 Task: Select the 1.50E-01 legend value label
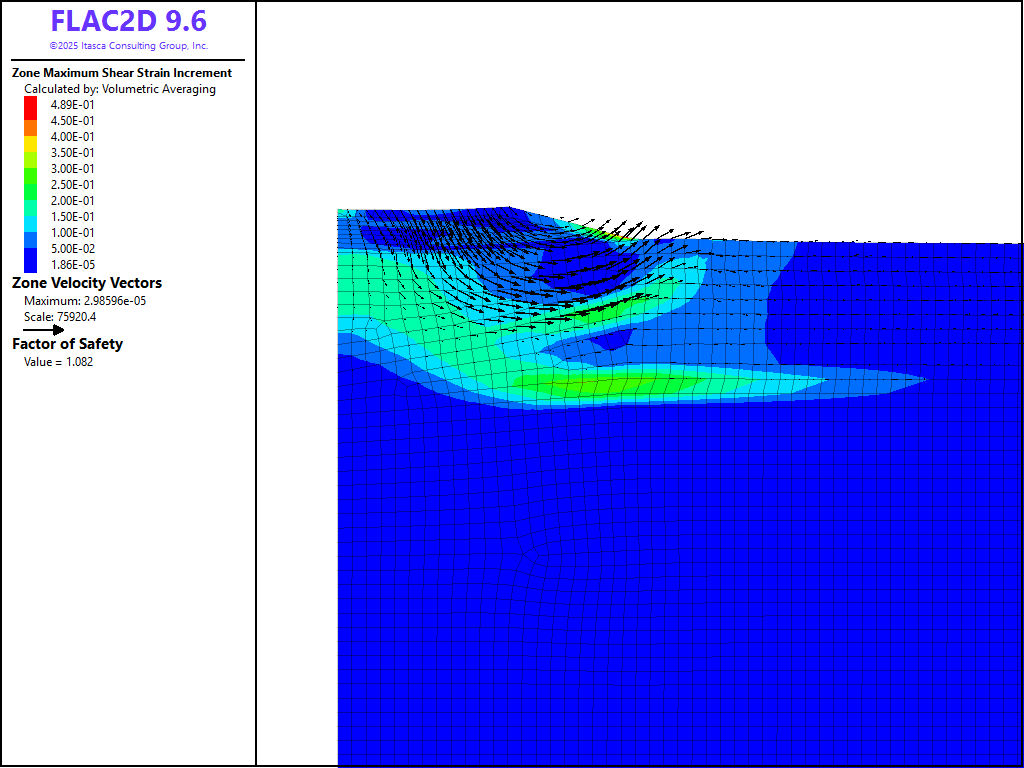(x=73, y=217)
